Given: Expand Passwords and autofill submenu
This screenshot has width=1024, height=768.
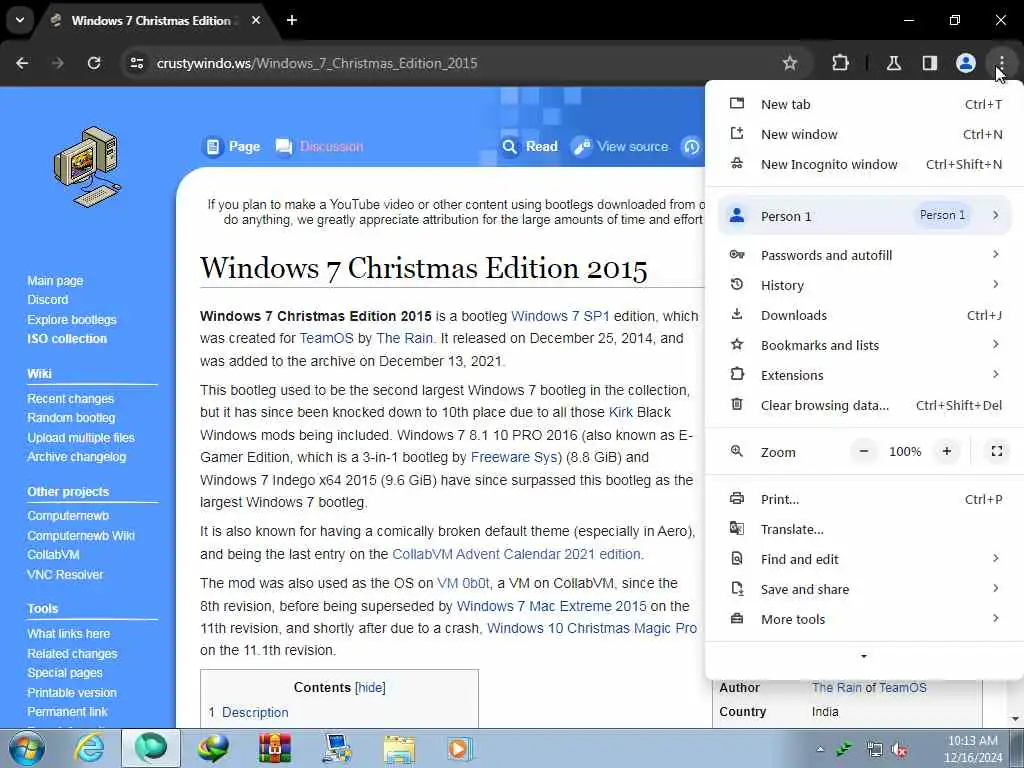Looking at the screenshot, I should pyautogui.click(x=865, y=255).
